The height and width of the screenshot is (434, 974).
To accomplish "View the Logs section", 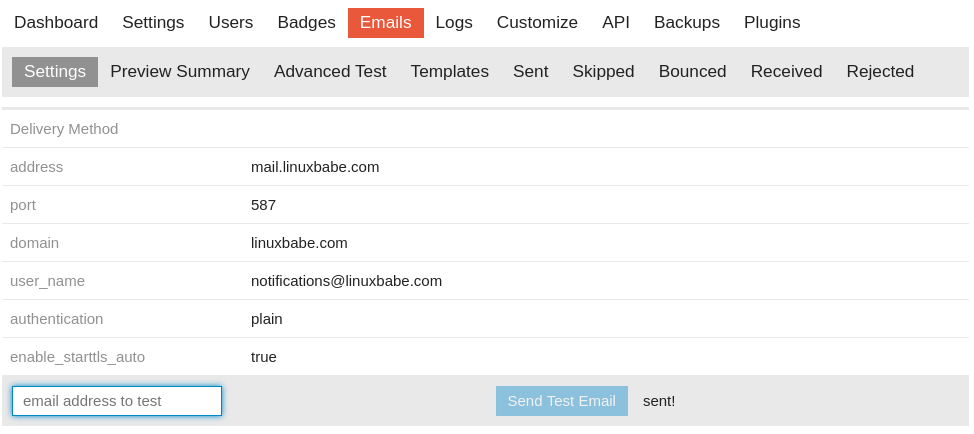I will (x=454, y=22).
